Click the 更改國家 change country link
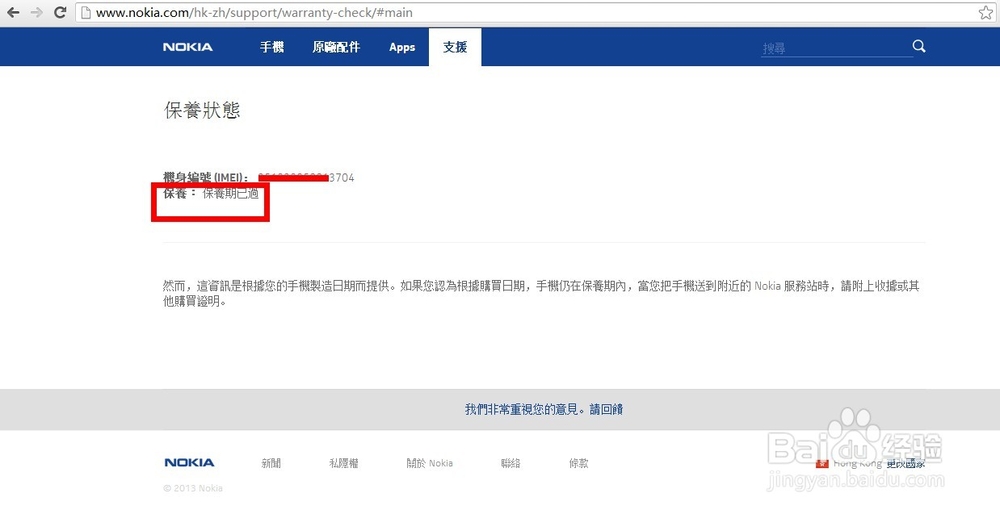 (x=906, y=464)
